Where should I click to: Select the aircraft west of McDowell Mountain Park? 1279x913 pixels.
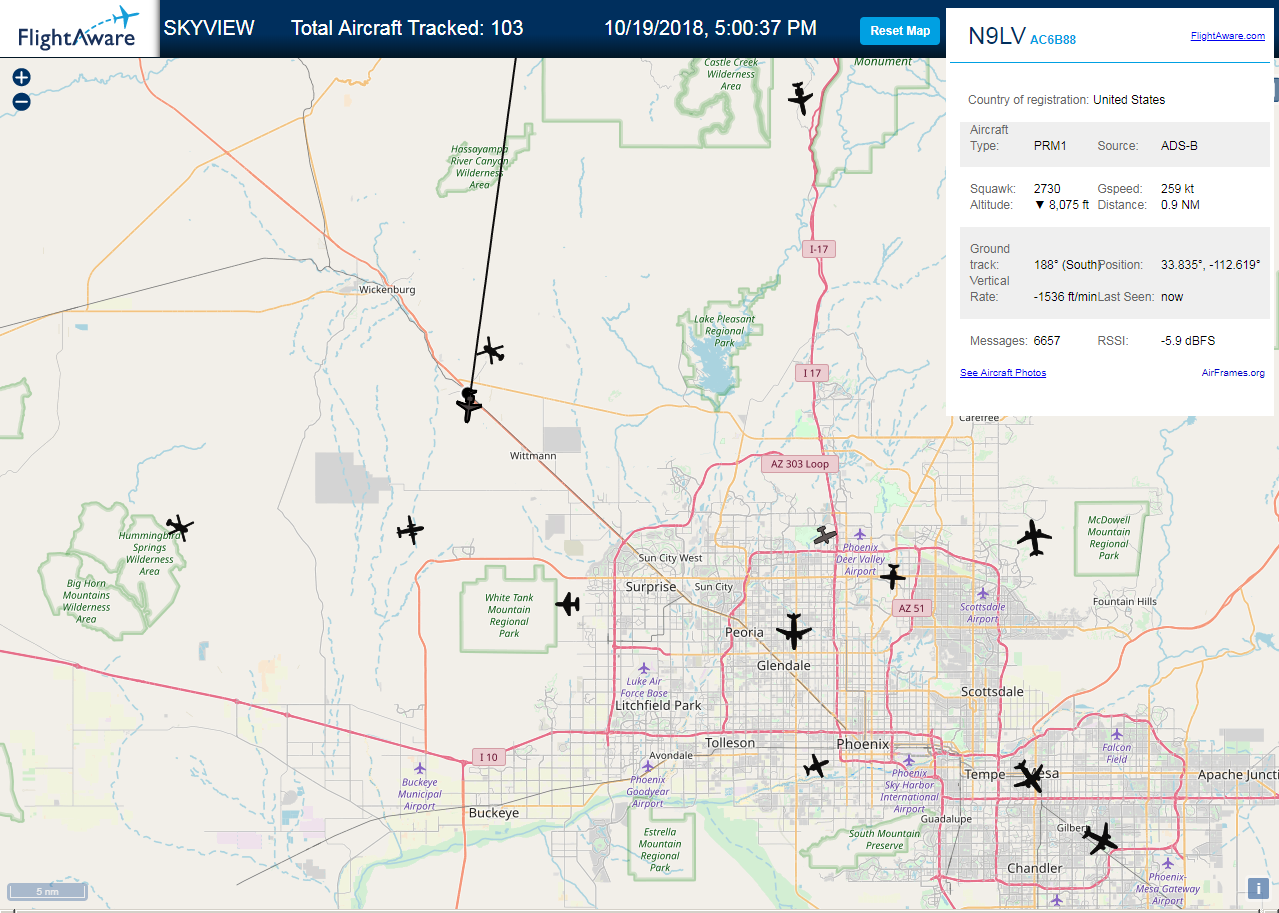pos(1034,538)
